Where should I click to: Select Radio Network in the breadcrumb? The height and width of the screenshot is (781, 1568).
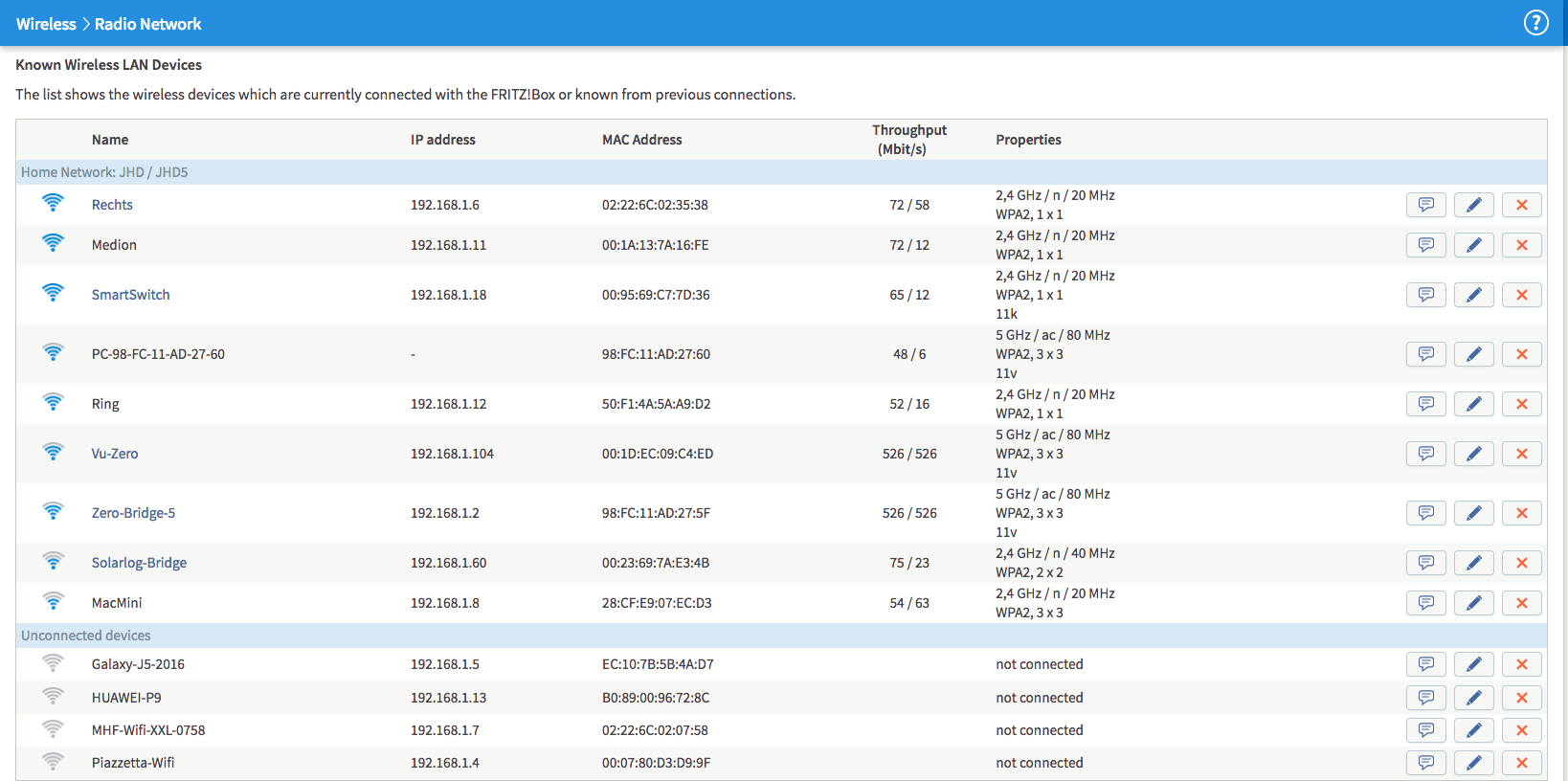147,24
